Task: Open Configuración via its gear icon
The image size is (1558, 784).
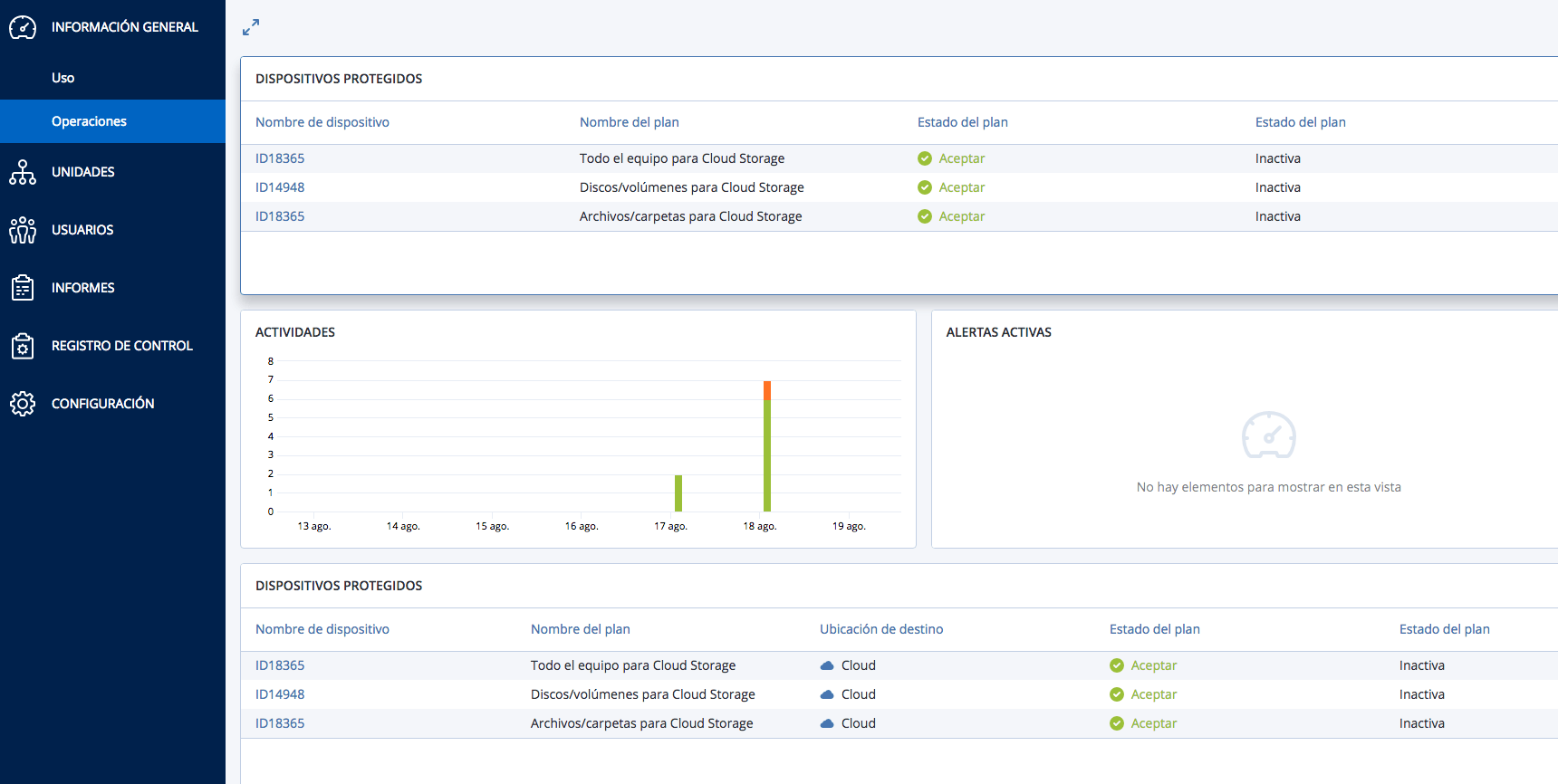Action: click(23, 404)
